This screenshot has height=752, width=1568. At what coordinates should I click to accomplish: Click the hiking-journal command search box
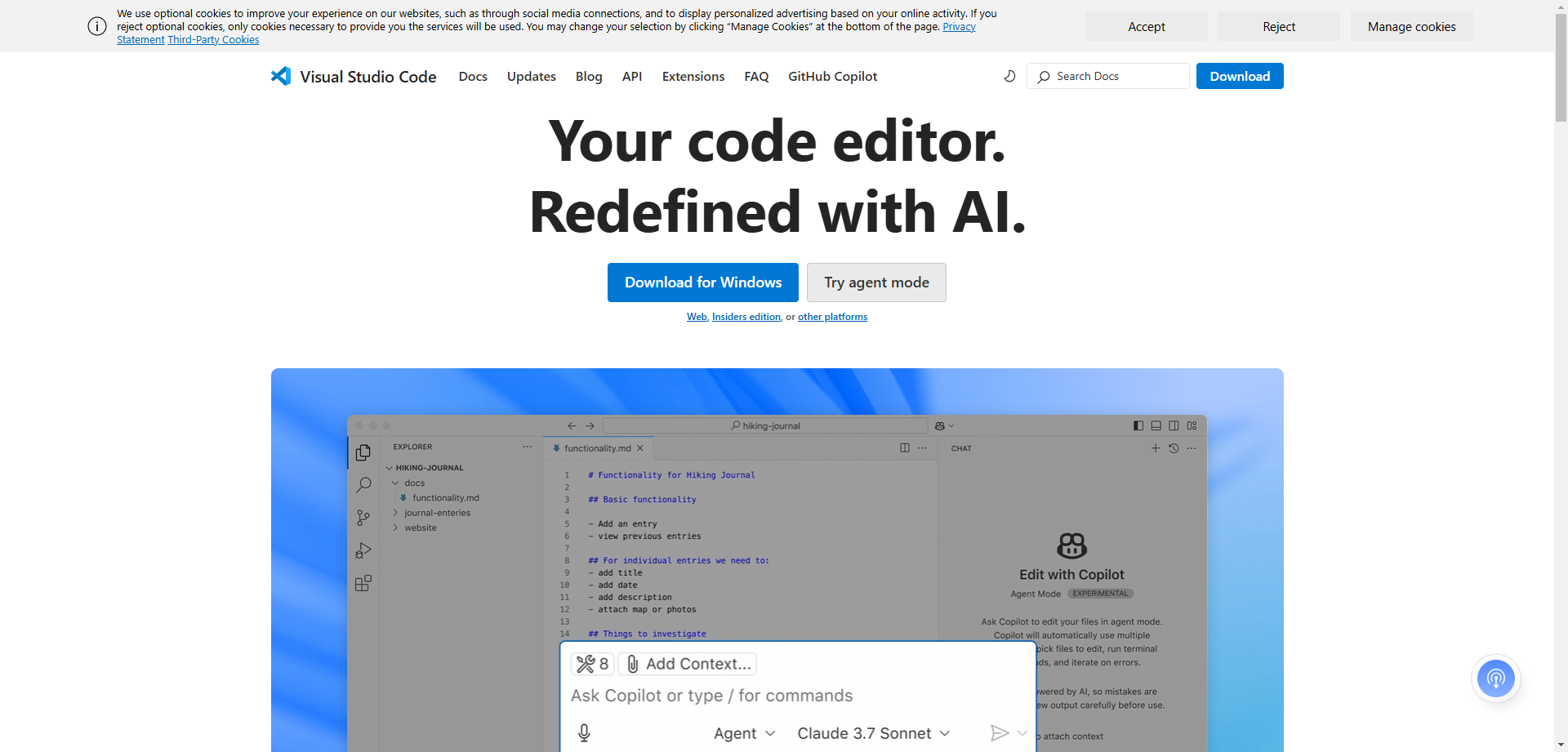pos(765,425)
